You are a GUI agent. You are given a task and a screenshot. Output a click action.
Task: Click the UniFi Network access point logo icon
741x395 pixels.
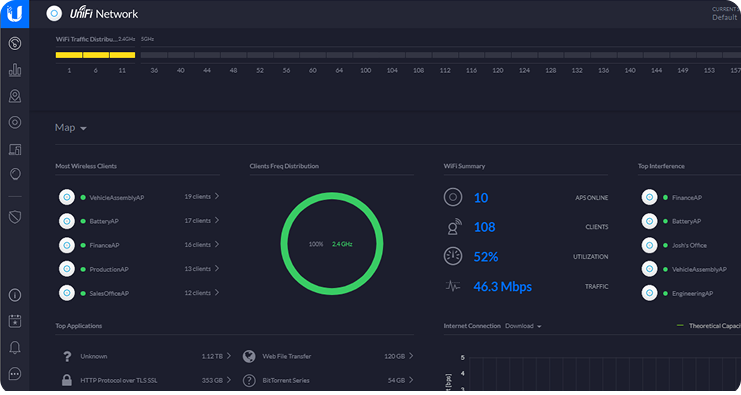pos(54,14)
